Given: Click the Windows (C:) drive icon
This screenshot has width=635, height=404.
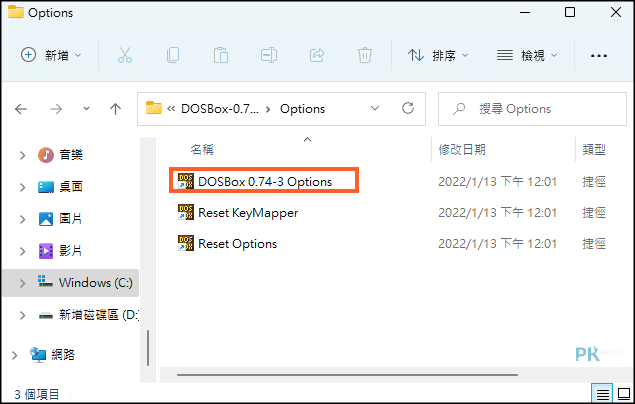Looking at the screenshot, I should 45,281.
